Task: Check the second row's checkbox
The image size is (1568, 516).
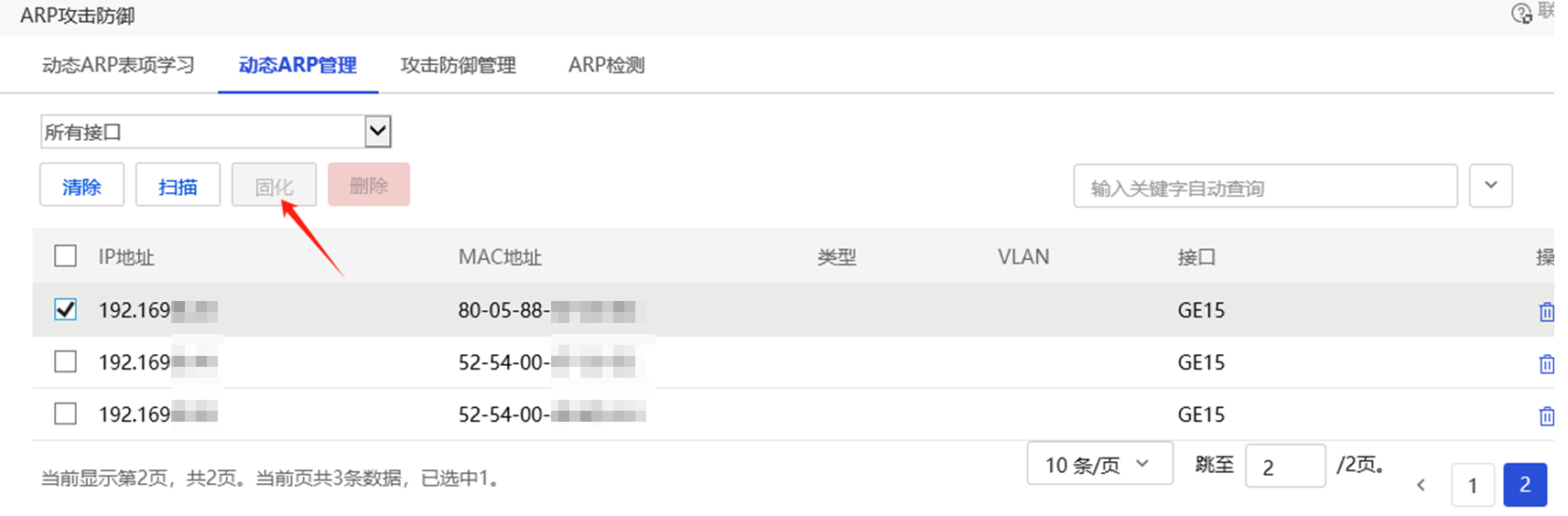Action: click(x=66, y=361)
